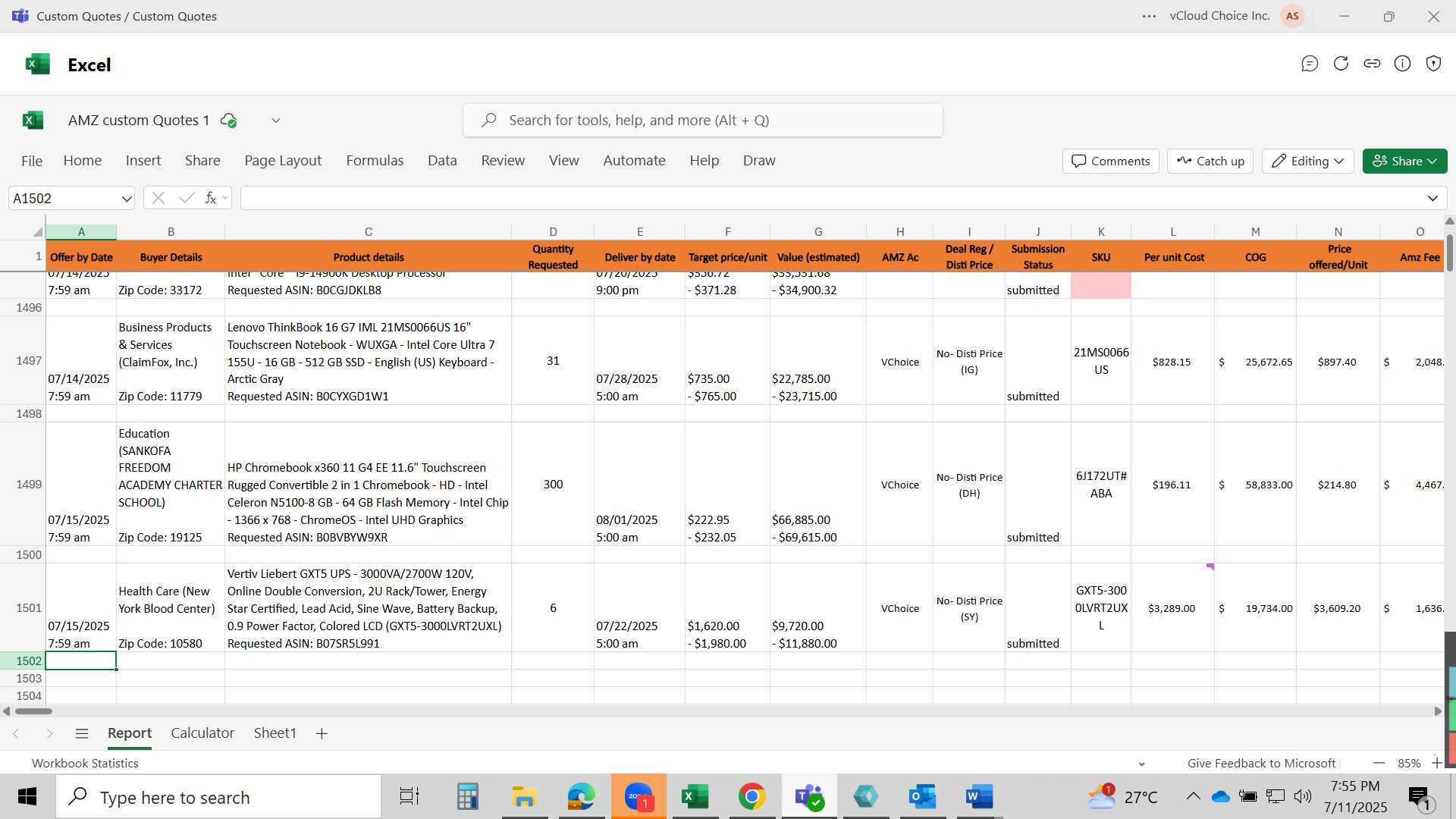Viewport: 1456px width, 819px height.
Task: Click the insert function fx icon
Action: 210,198
